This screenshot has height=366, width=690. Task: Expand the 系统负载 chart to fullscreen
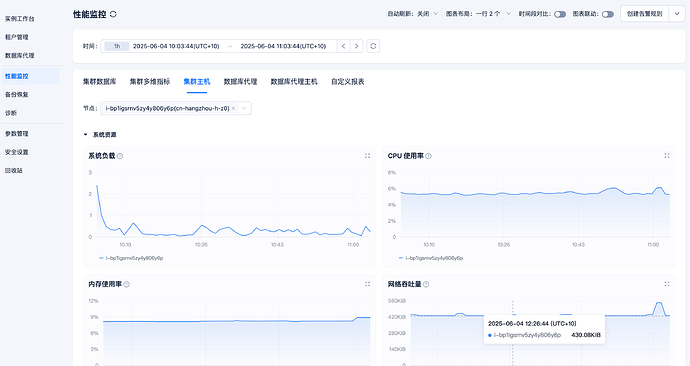pyautogui.click(x=367, y=156)
